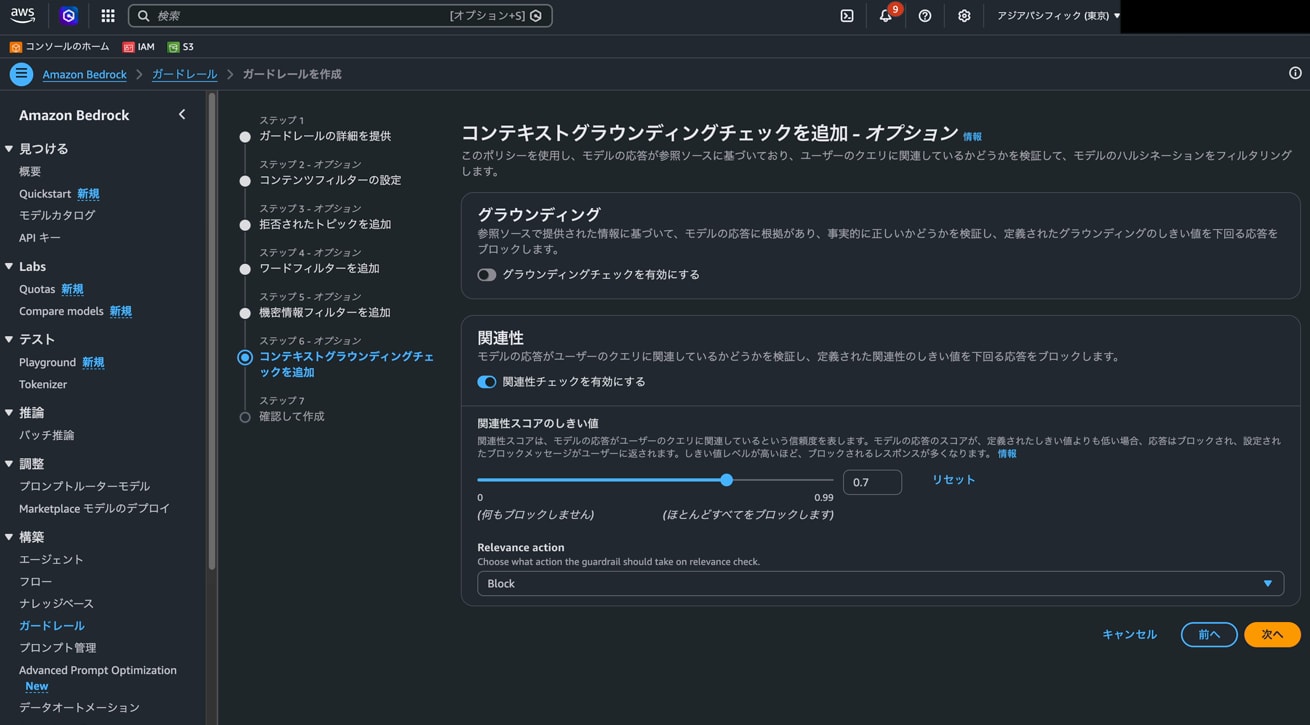The image size is (1310, 725).
Task: Open the ガードレール breadcrumb link
Action: tap(185, 75)
